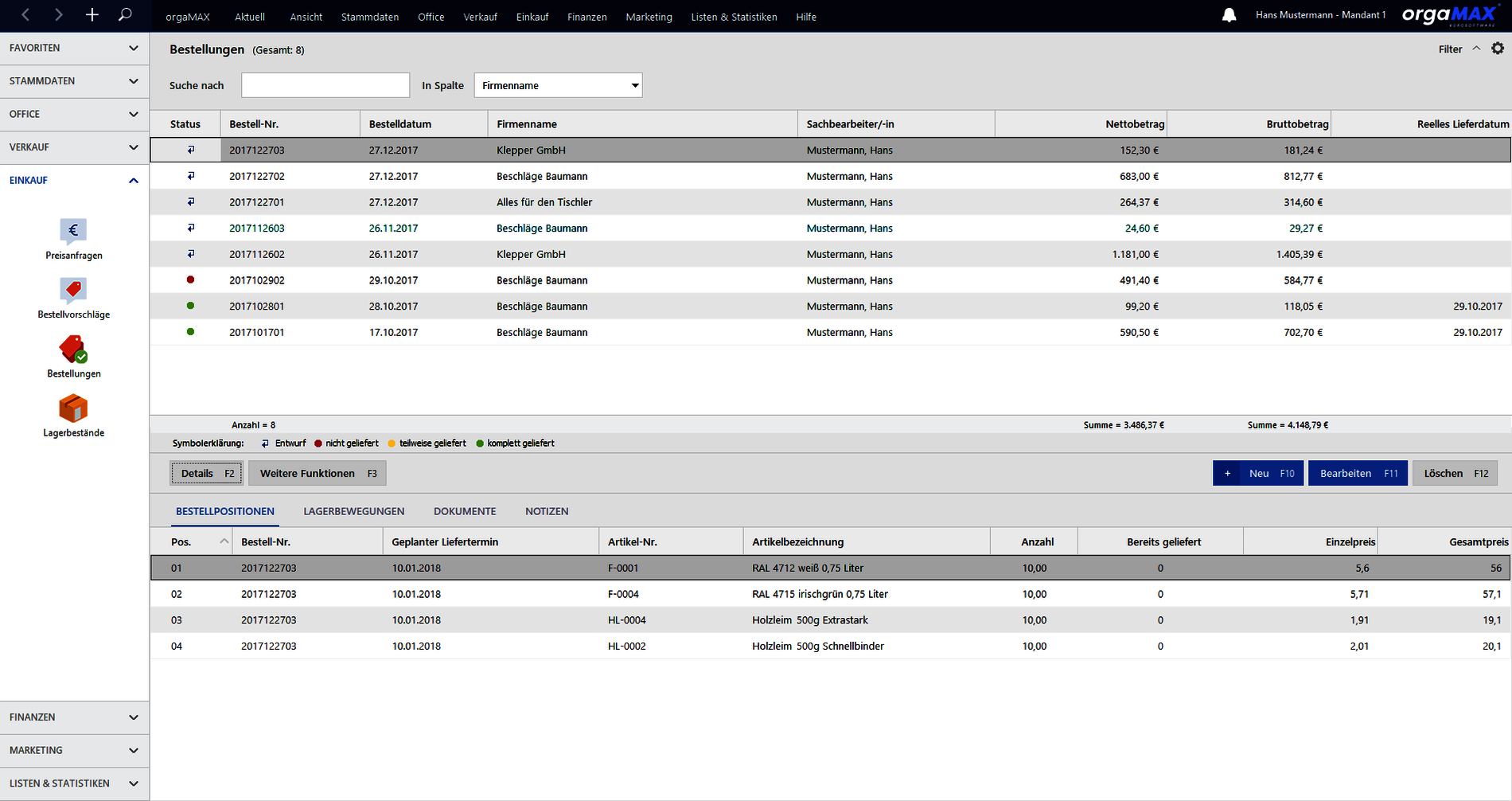Viewport: 1512px width, 801px height.
Task: Focus the Suche nach input field
Action: click(325, 85)
